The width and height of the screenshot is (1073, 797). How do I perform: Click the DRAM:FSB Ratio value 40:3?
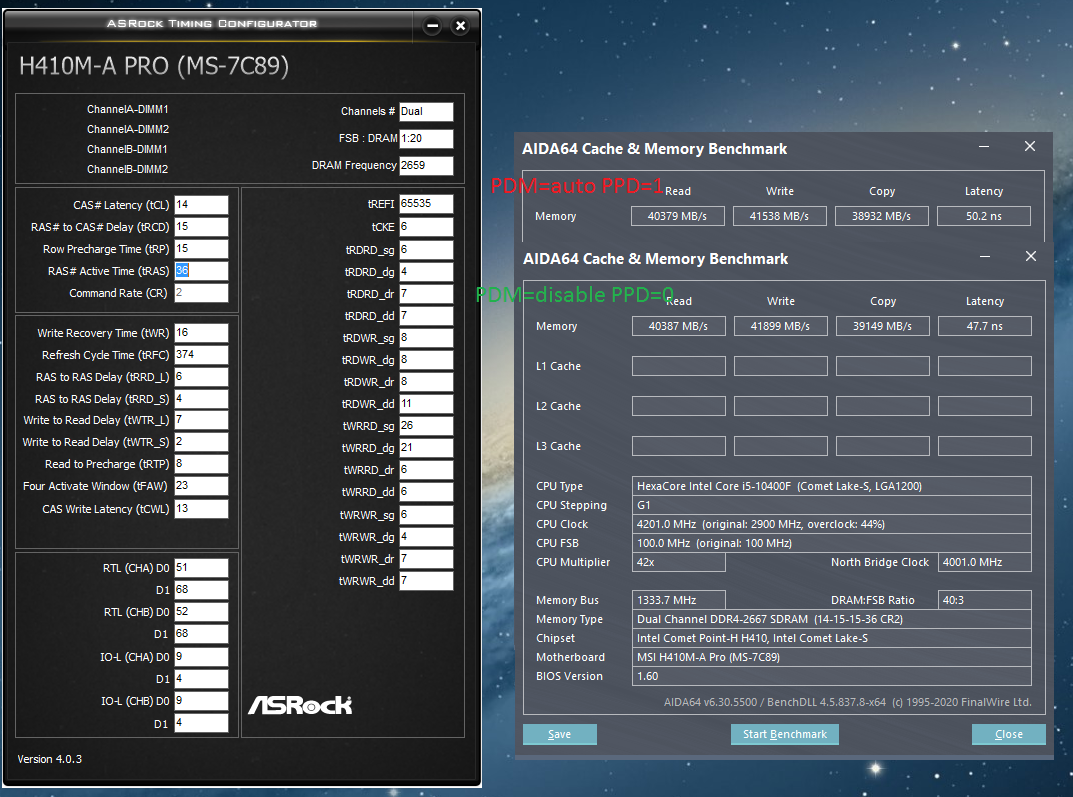pyautogui.click(x=985, y=600)
